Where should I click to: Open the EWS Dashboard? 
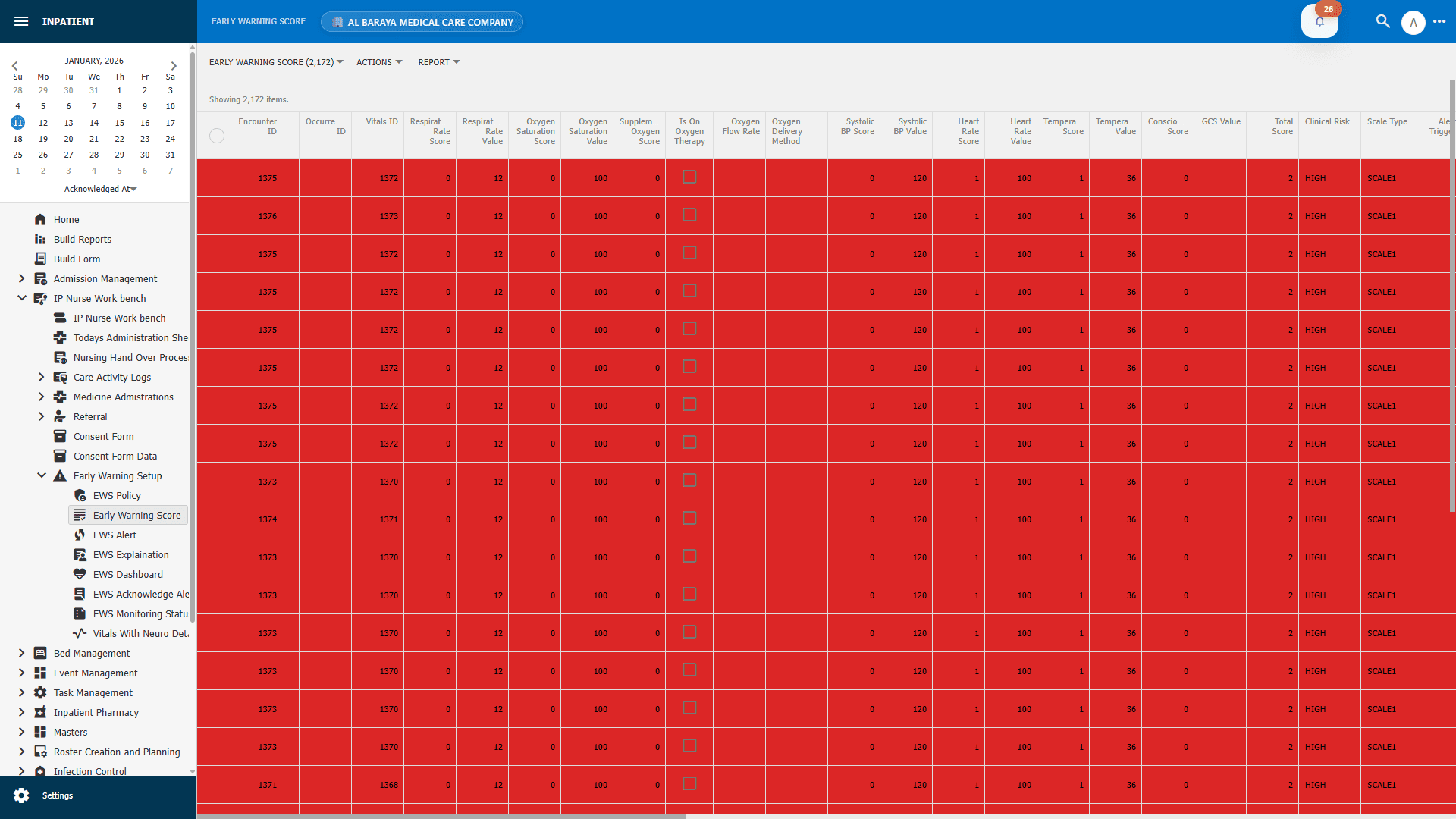(x=127, y=574)
